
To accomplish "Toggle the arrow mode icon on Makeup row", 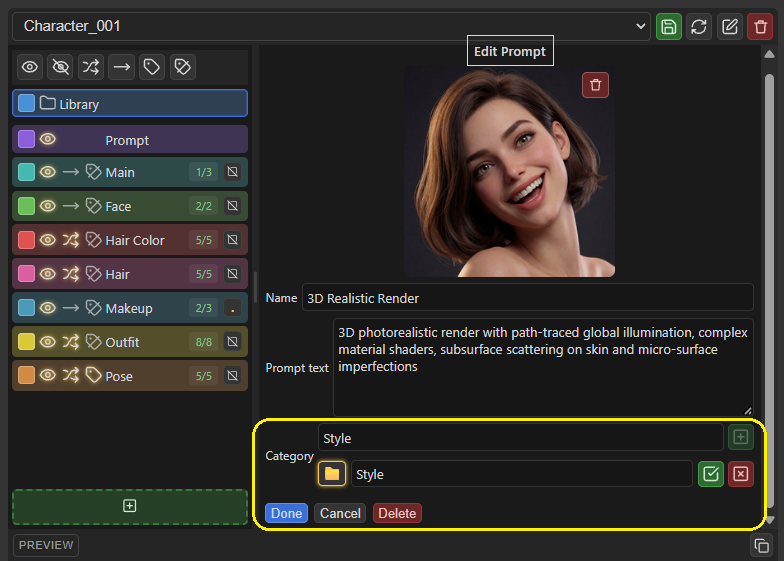I will tap(70, 308).
